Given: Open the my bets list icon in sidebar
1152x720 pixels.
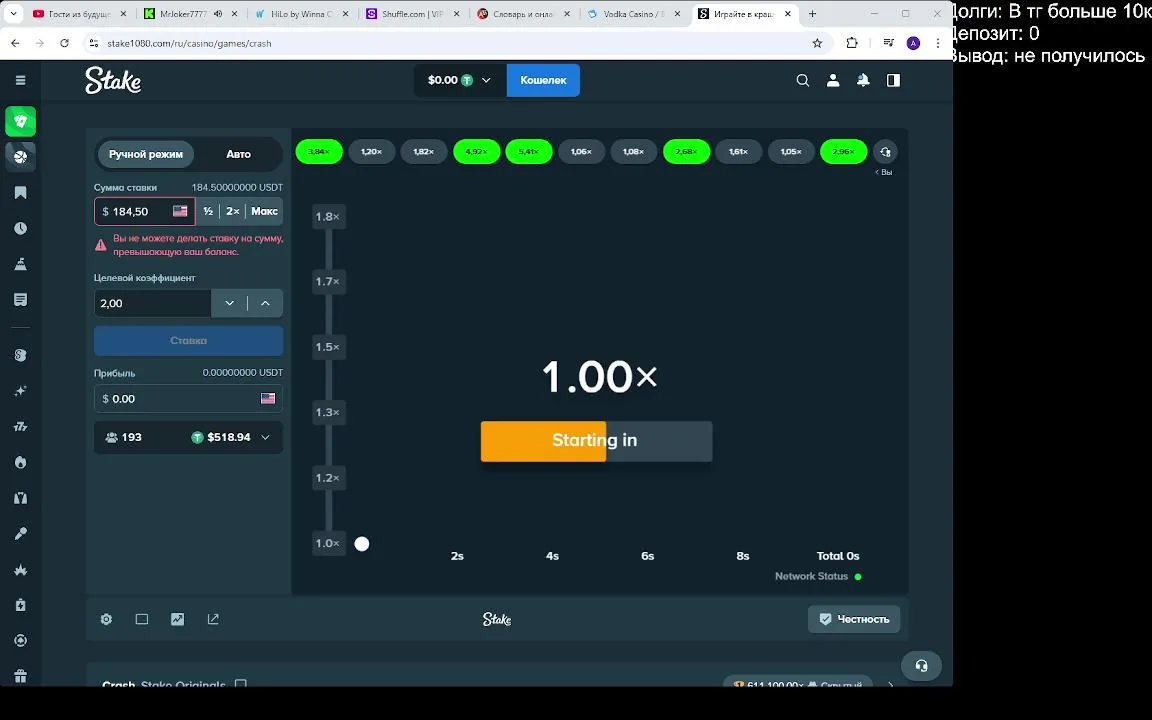Looking at the screenshot, I should pos(21,300).
